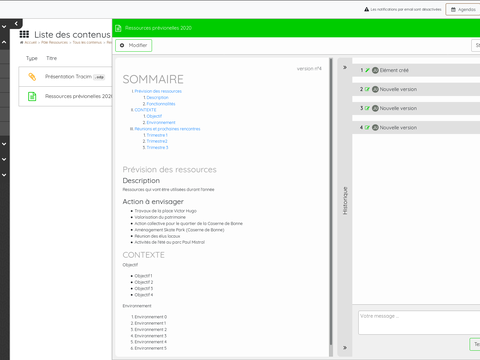Screen dimensions: 480x360
Task: Click the green header title Ressources prévionelles 2020
Action: tap(158, 28)
